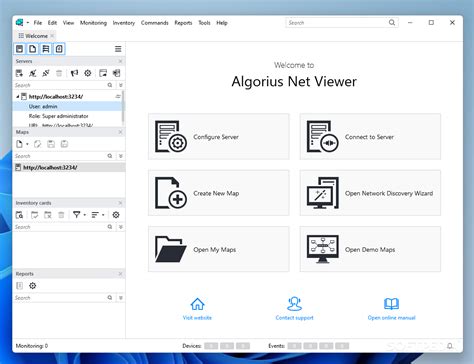Click the find card icon in Inventory cards toolbar
The image size is (474, 364).
[x=19, y=215]
